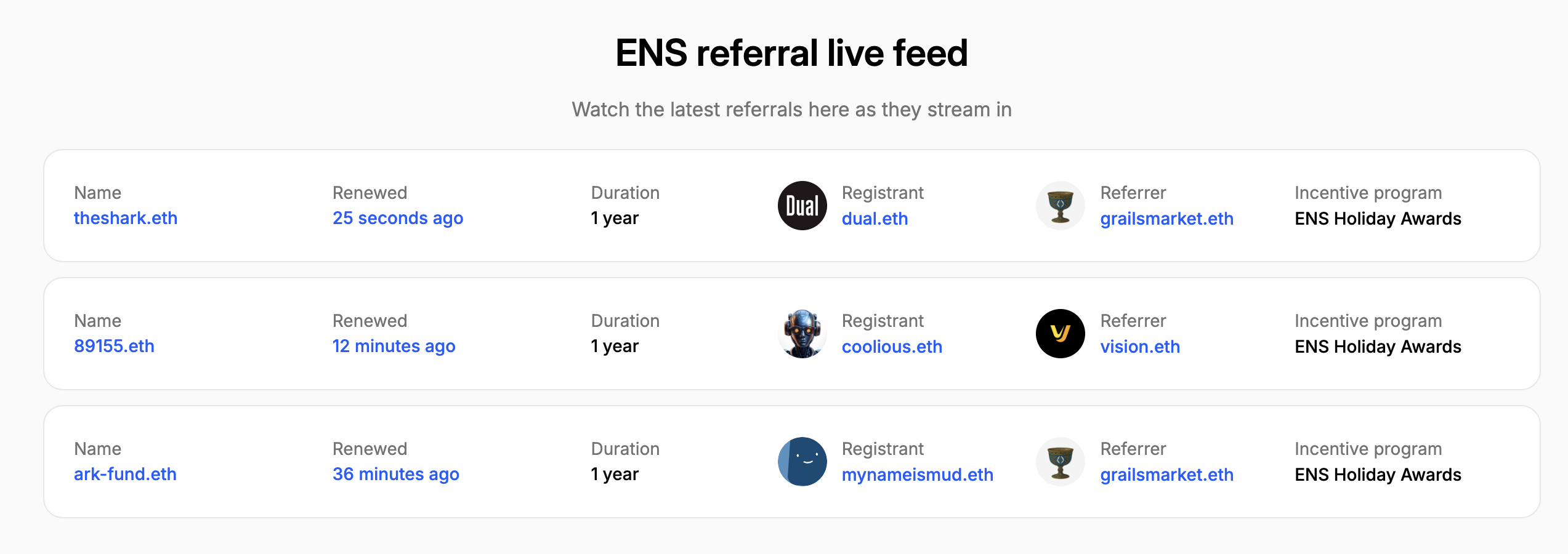
Task: Click the robot avatar beside coolious.eth
Action: coord(802,334)
